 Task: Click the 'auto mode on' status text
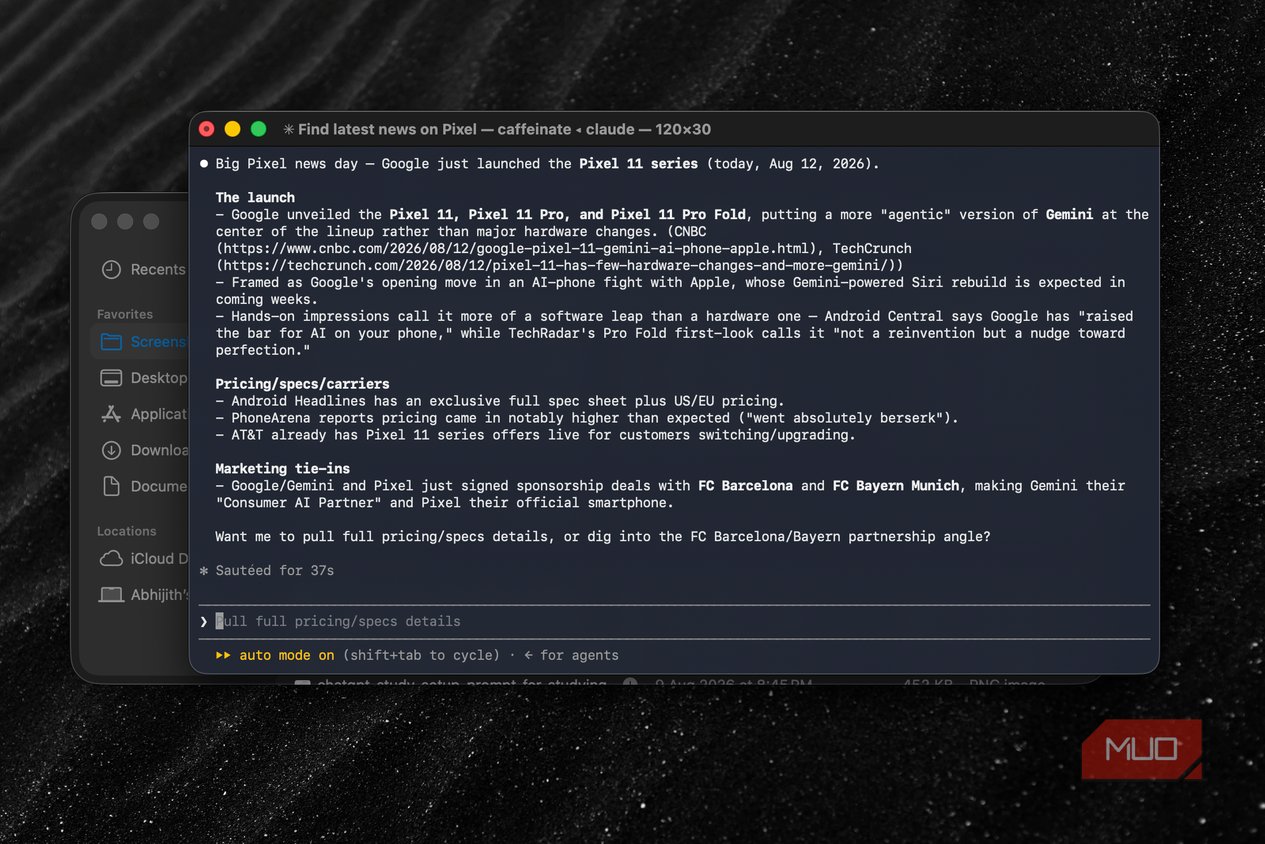pyautogui.click(x=287, y=655)
